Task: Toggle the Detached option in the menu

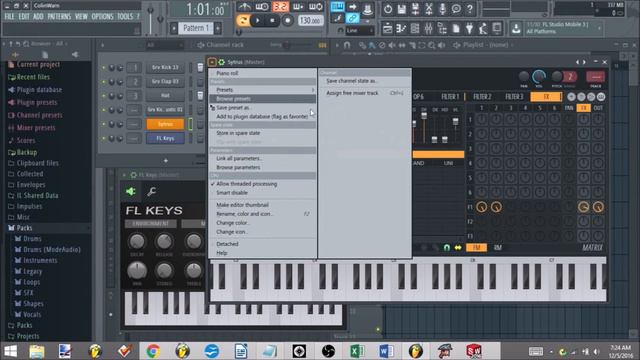Action: [x=262, y=244]
